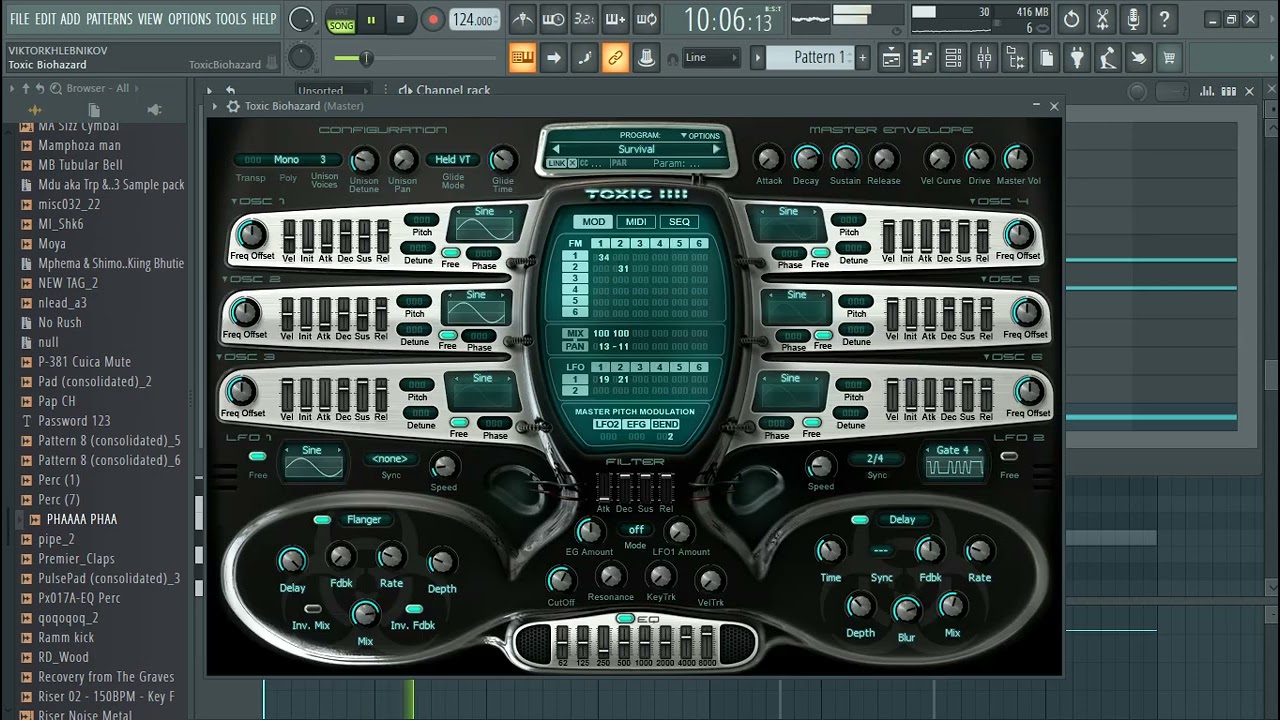Add a new pattern with plus button
Screen dimensions: 1280x720
862,58
